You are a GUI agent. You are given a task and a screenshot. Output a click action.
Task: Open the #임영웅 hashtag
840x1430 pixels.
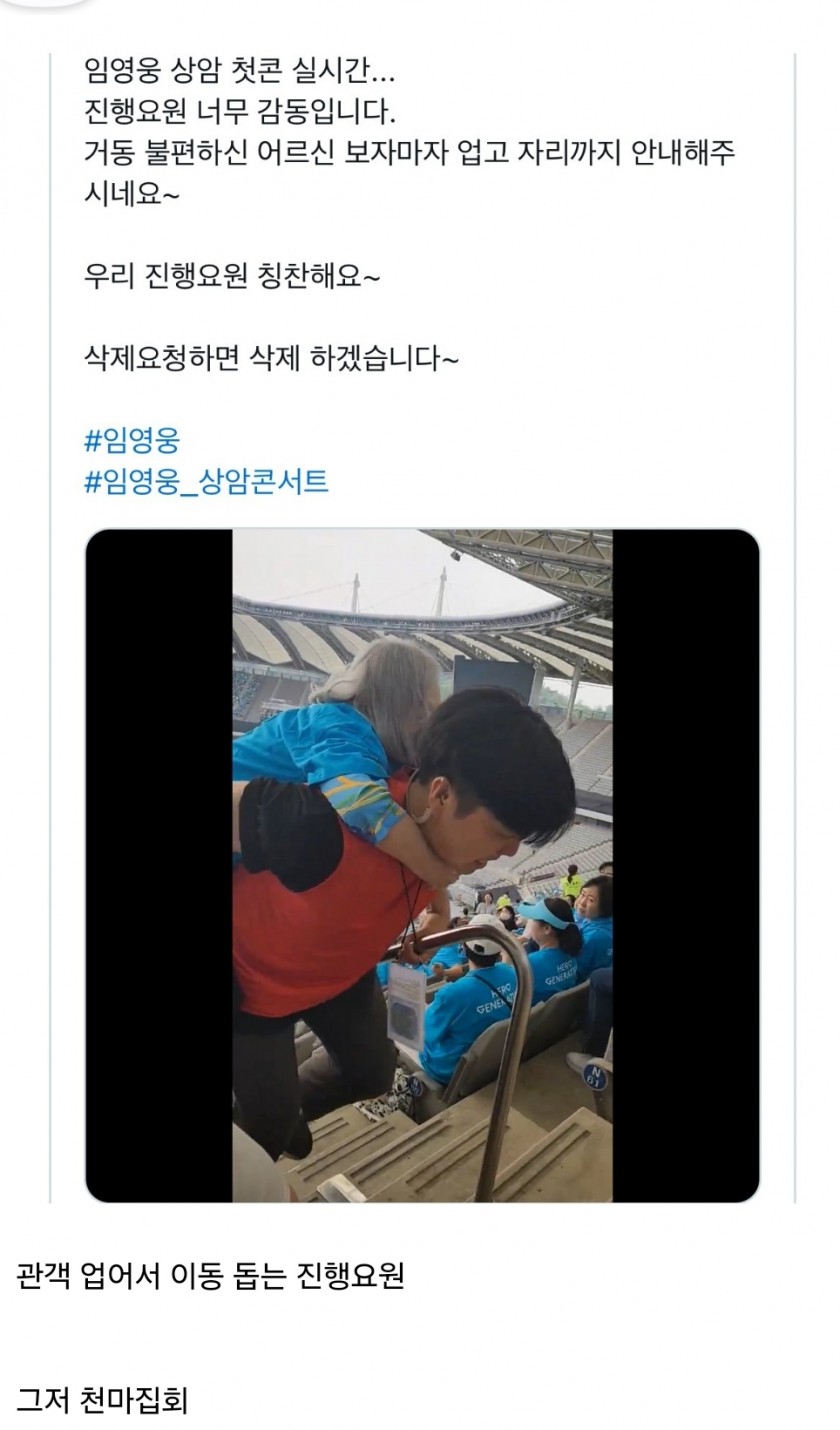coord(131,439)
